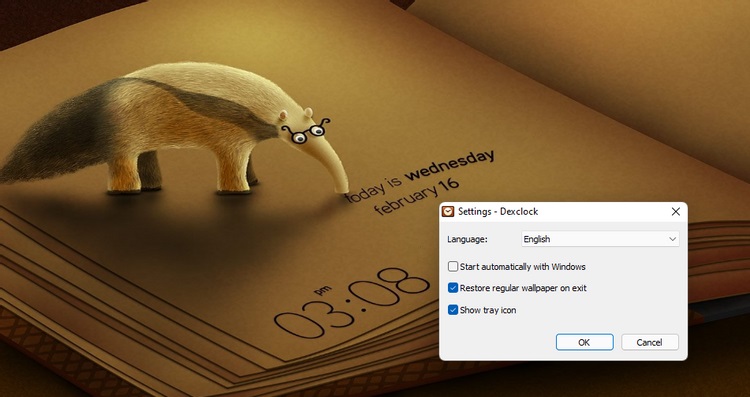
Task: Confirm settings with the OK button
Action: click(x=584, y=342)
